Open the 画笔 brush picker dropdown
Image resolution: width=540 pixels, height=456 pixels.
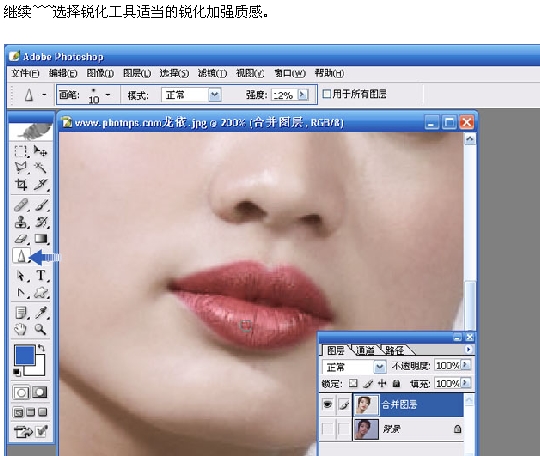pos(108,94)
